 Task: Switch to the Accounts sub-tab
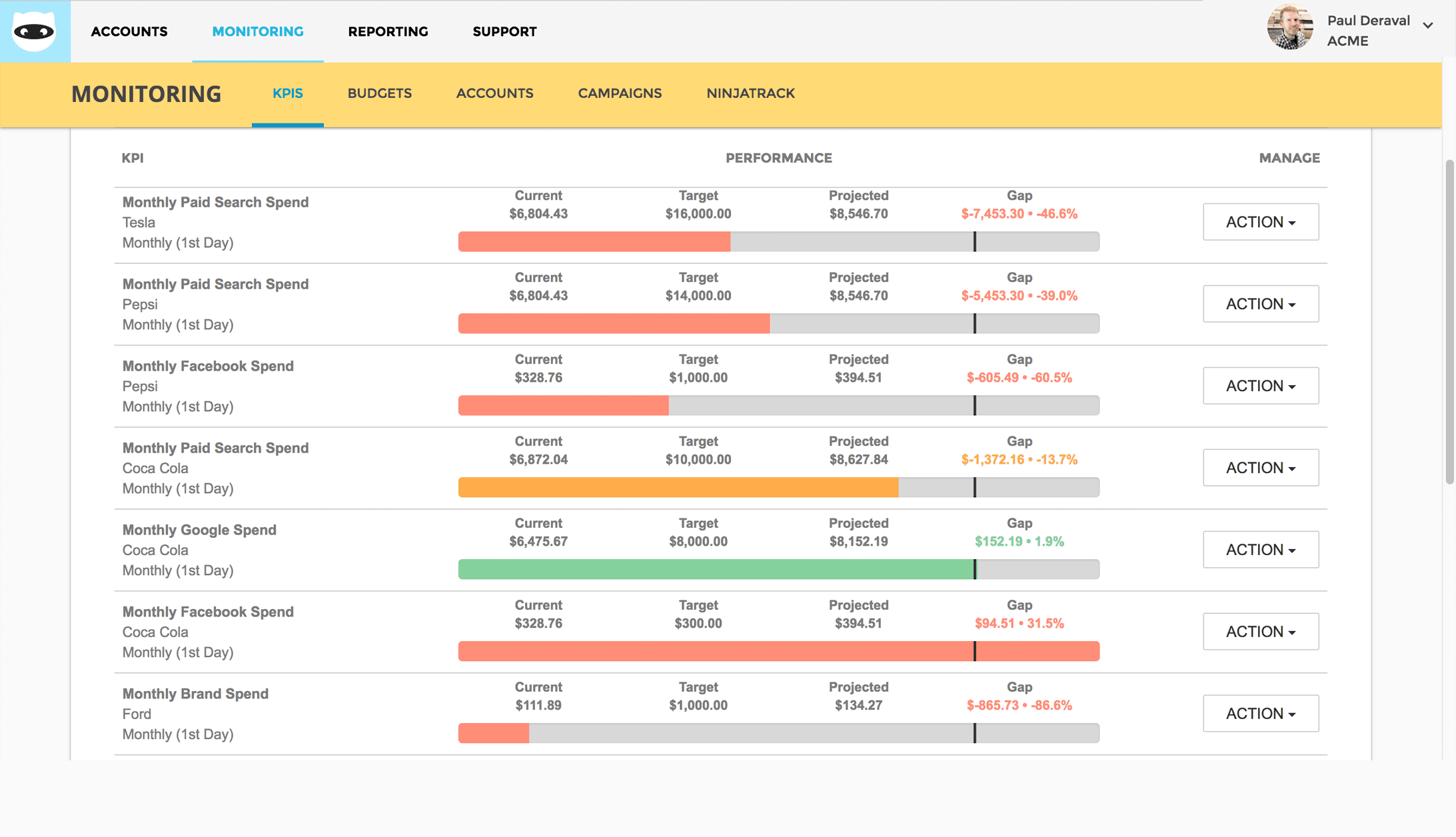495,93
